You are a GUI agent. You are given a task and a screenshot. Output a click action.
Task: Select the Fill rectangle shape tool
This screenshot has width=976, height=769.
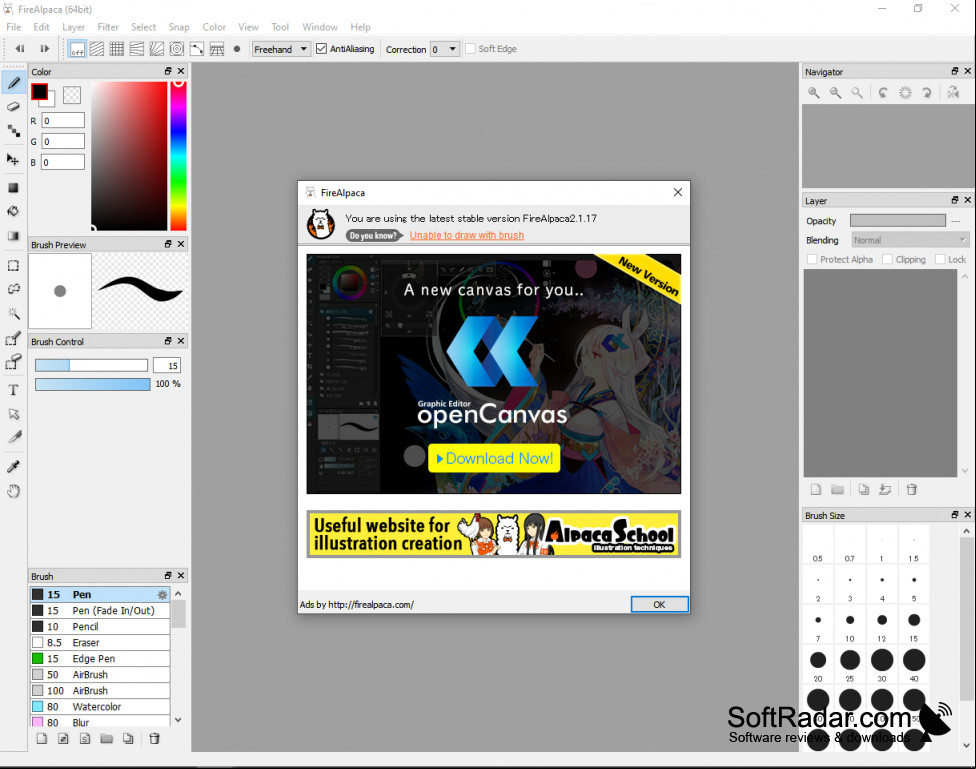pyautogui.click(x=14, y=187)
